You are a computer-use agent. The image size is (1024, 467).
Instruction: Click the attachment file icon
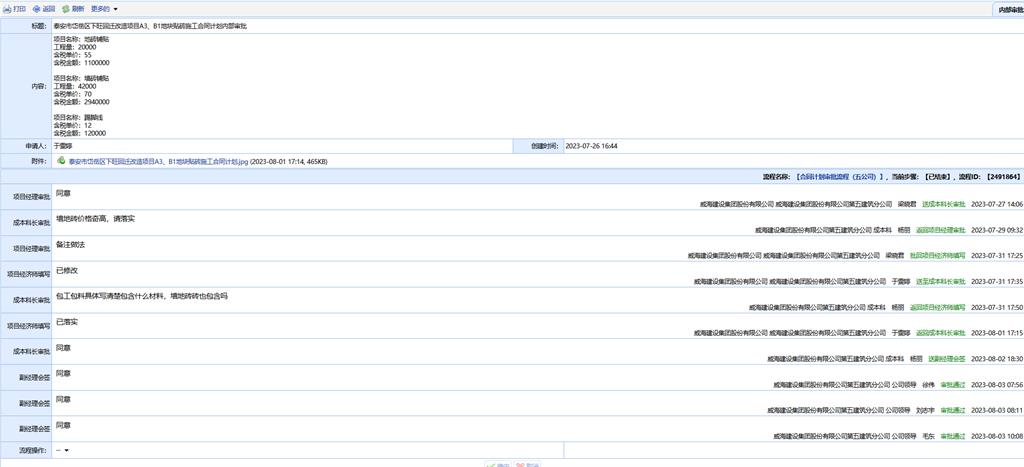(x=61, y=160)
